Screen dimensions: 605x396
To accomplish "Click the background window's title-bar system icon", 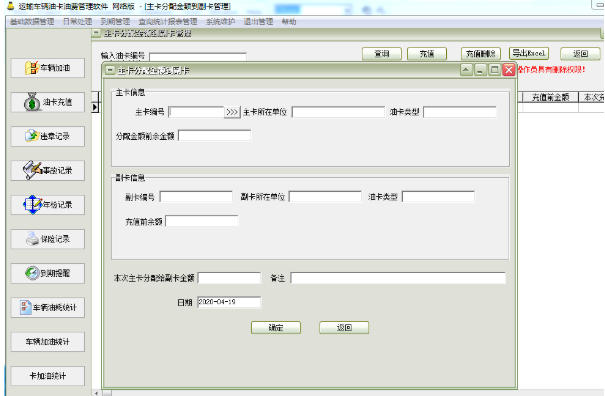I will [x=97, y=34].
